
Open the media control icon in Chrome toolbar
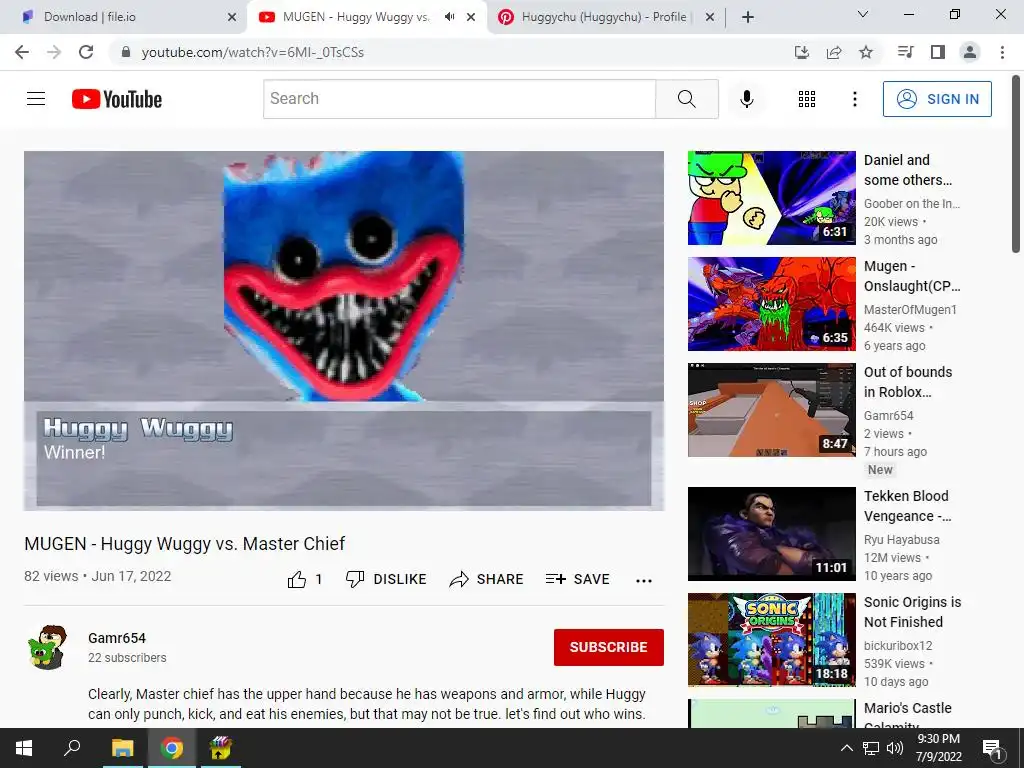pos(905,52)
